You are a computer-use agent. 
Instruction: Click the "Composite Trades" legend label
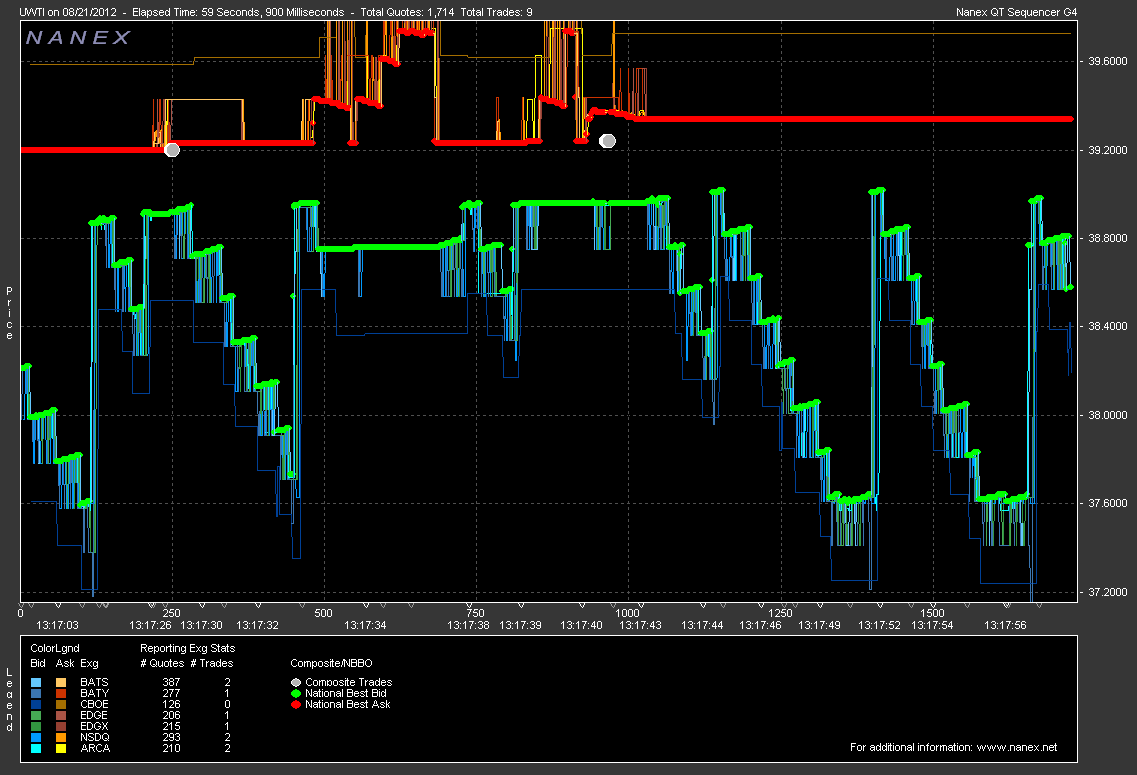pyautogui.click(x=349, y=682)
